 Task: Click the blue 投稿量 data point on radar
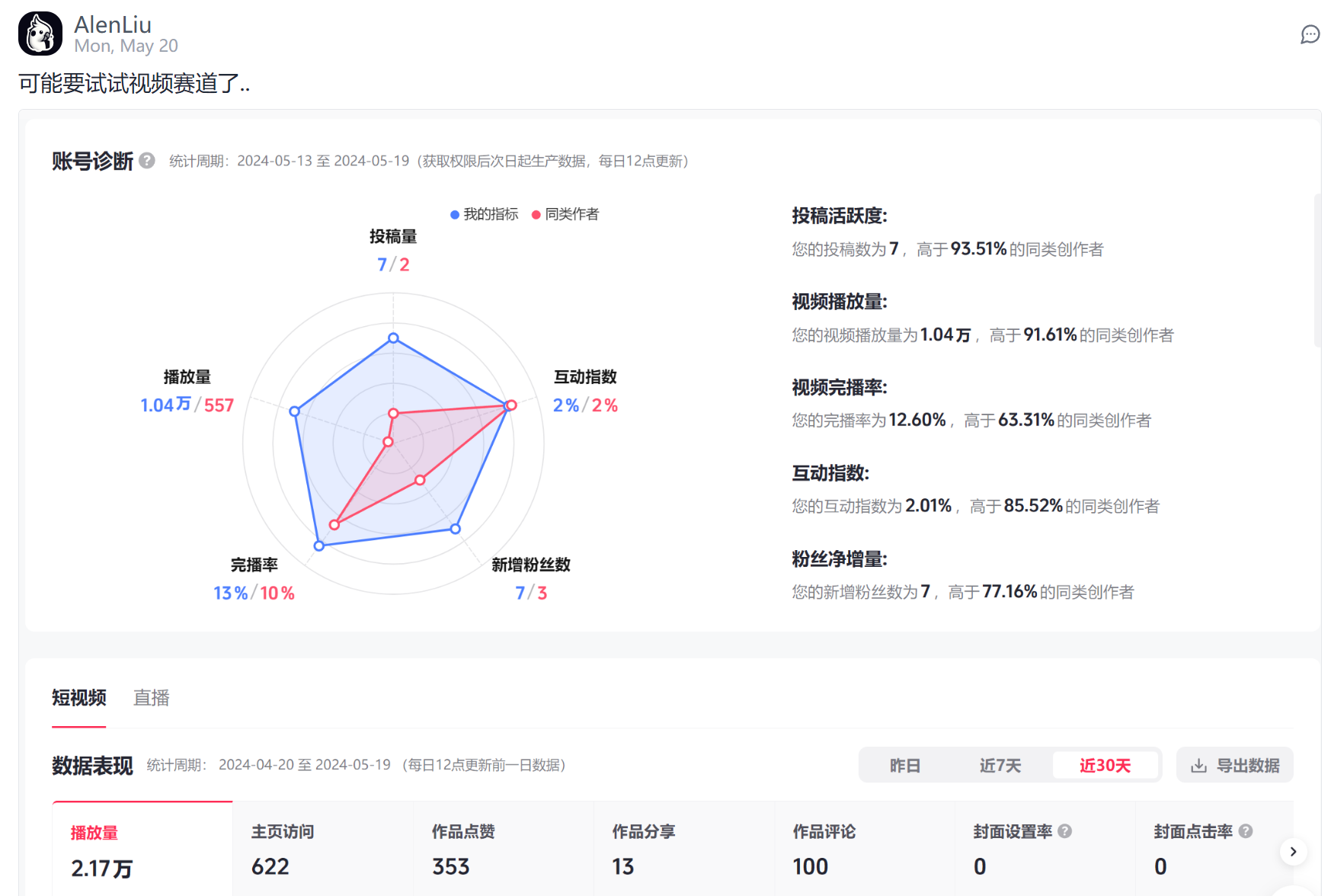point(393,338)
